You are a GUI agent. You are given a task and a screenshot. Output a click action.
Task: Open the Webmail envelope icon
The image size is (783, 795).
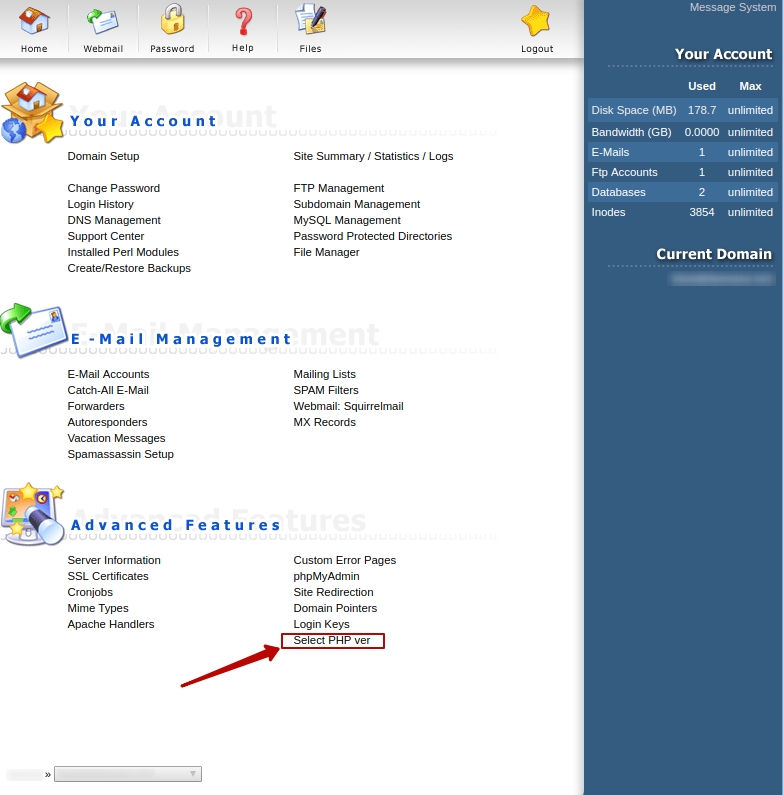tap(103, 22)
